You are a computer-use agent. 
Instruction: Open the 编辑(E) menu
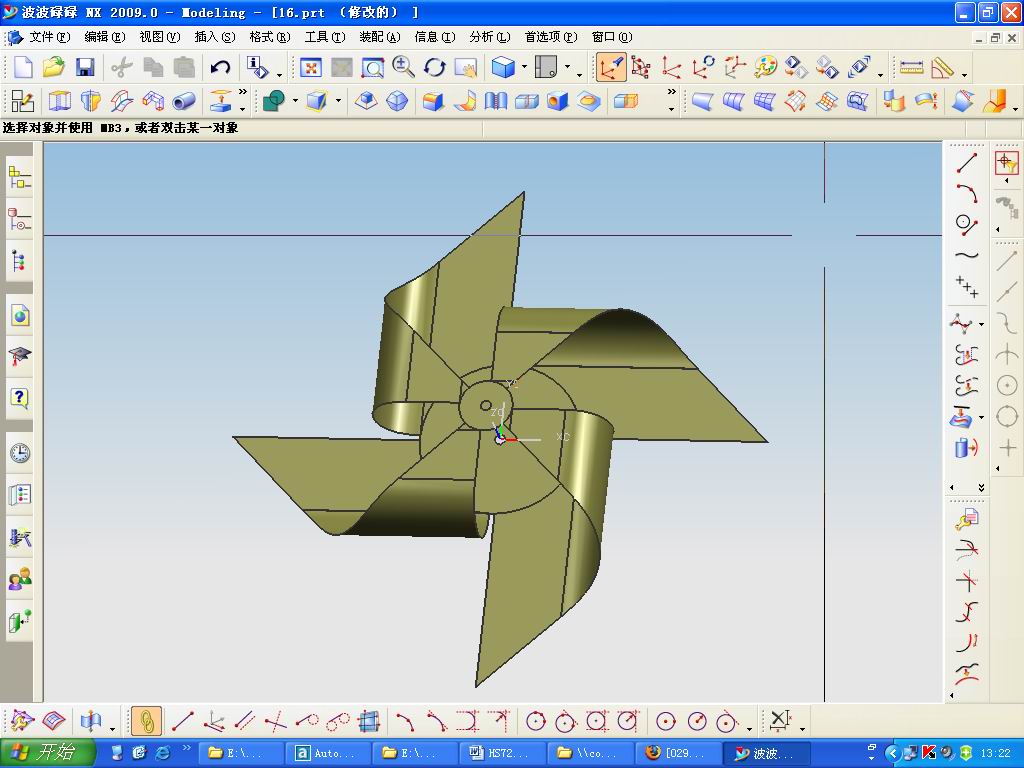click(x=104, y=37)
